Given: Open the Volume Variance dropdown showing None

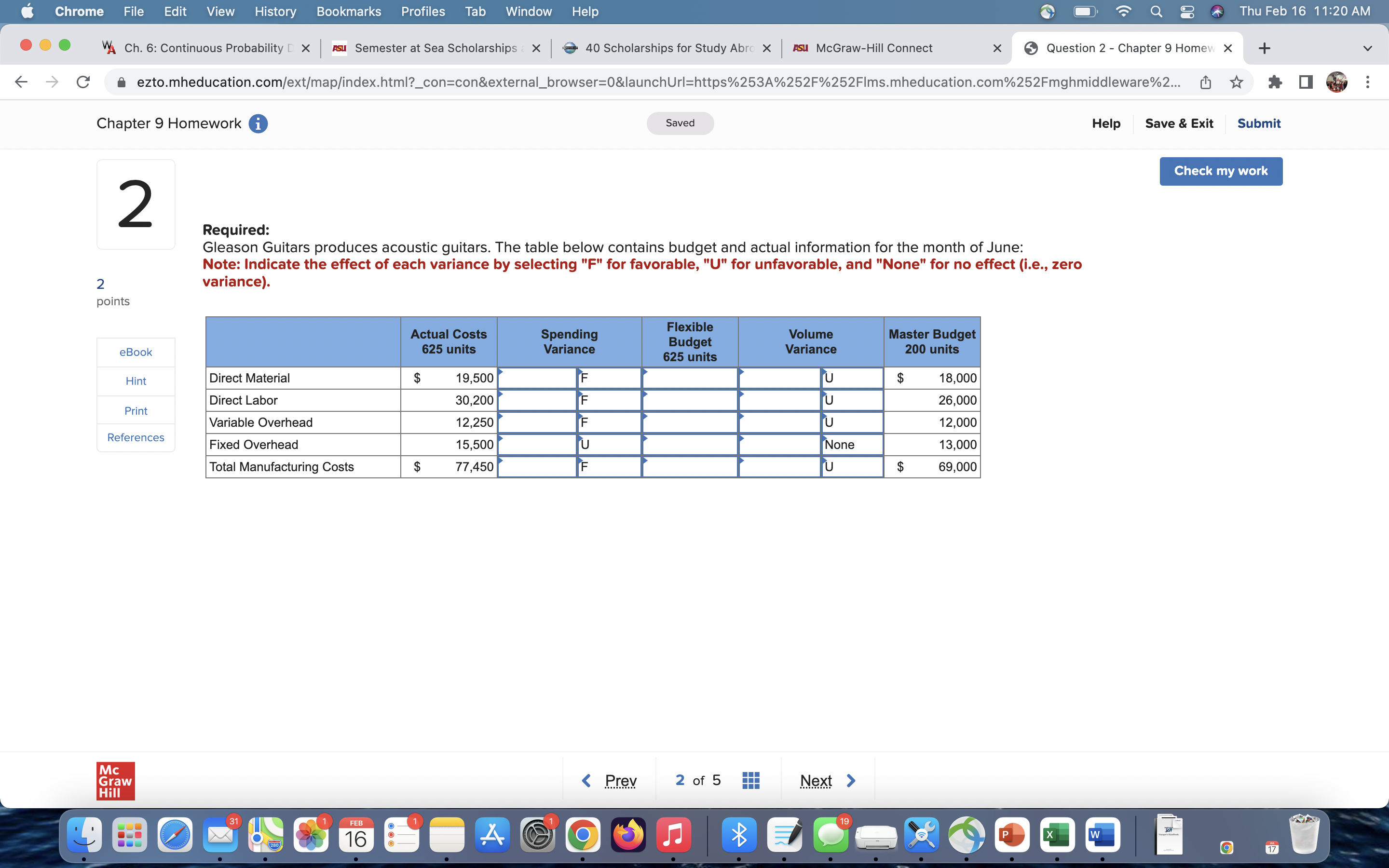Looking at the screenshot, I should coord(852,444).
